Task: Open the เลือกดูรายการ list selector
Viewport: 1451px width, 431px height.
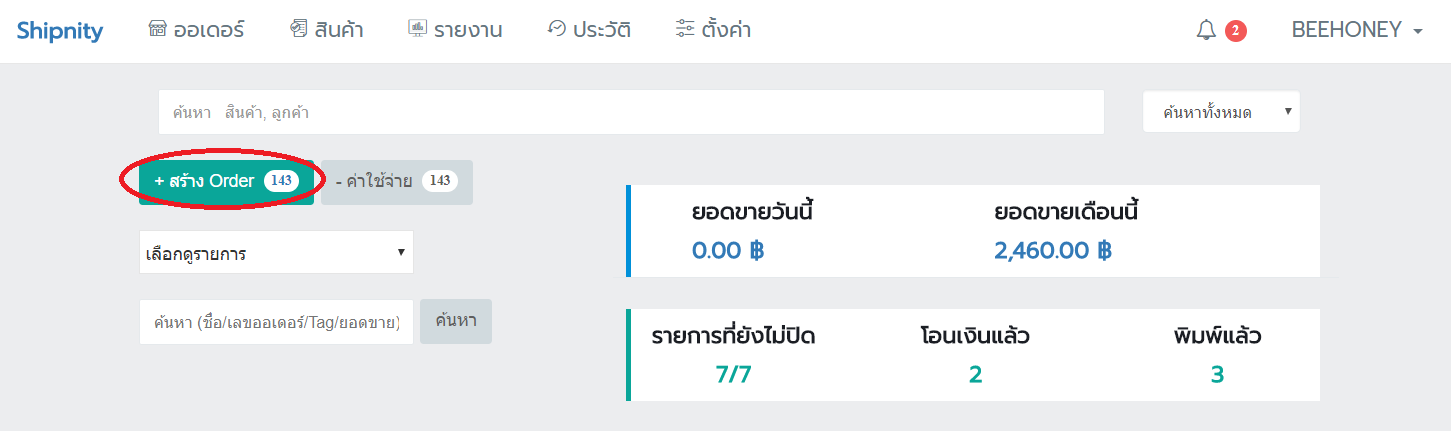Action: click(276, 252)
